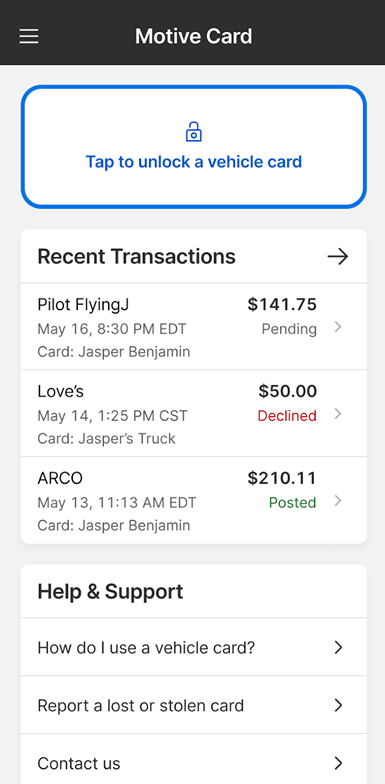This screenshot has width=385, height=784.
Task: Tap chevron beside Pilot FlyingJ transaction
Action: click(338, 328)
